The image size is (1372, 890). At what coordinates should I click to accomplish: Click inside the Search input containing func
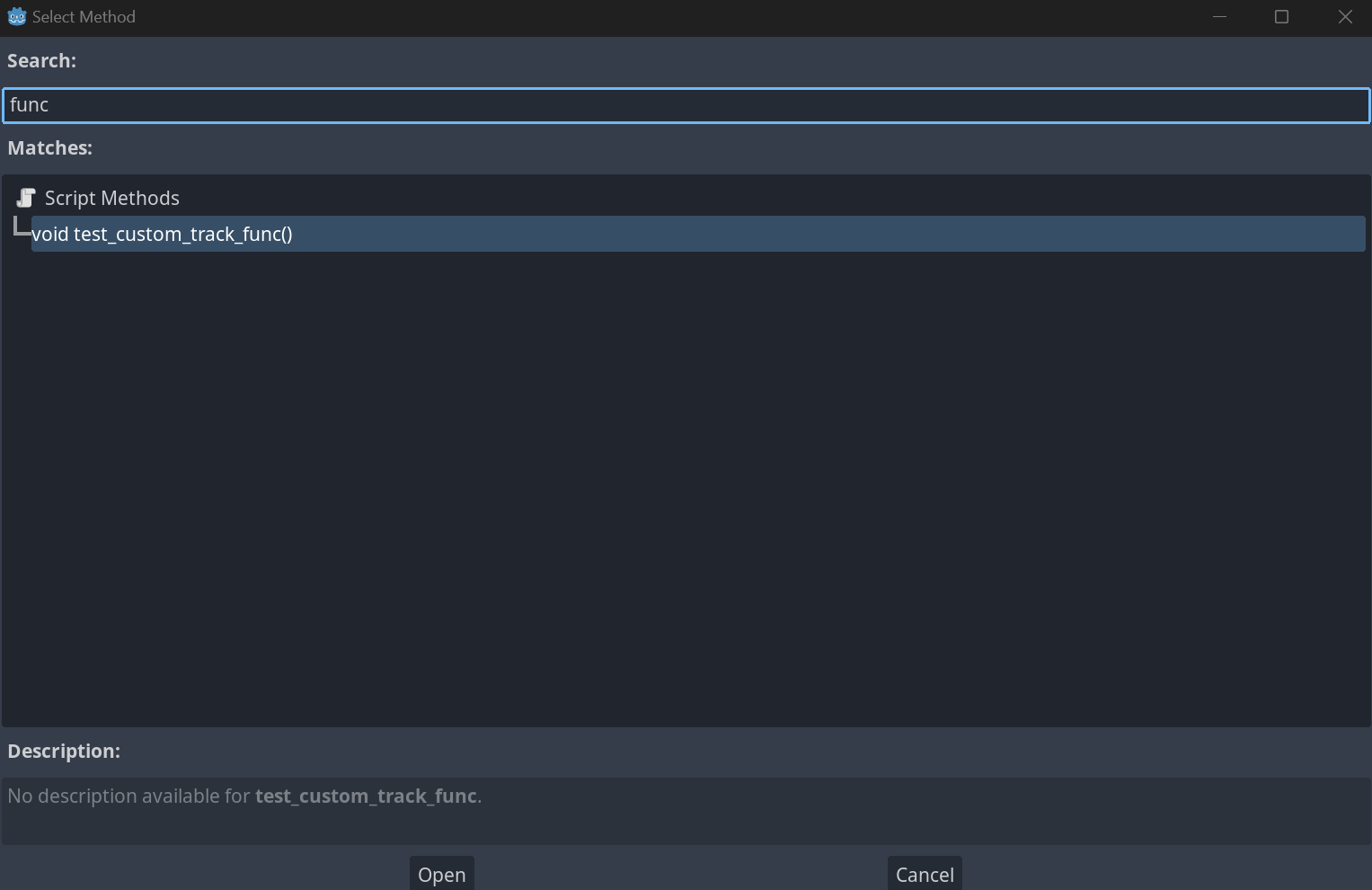click(359, 105)
